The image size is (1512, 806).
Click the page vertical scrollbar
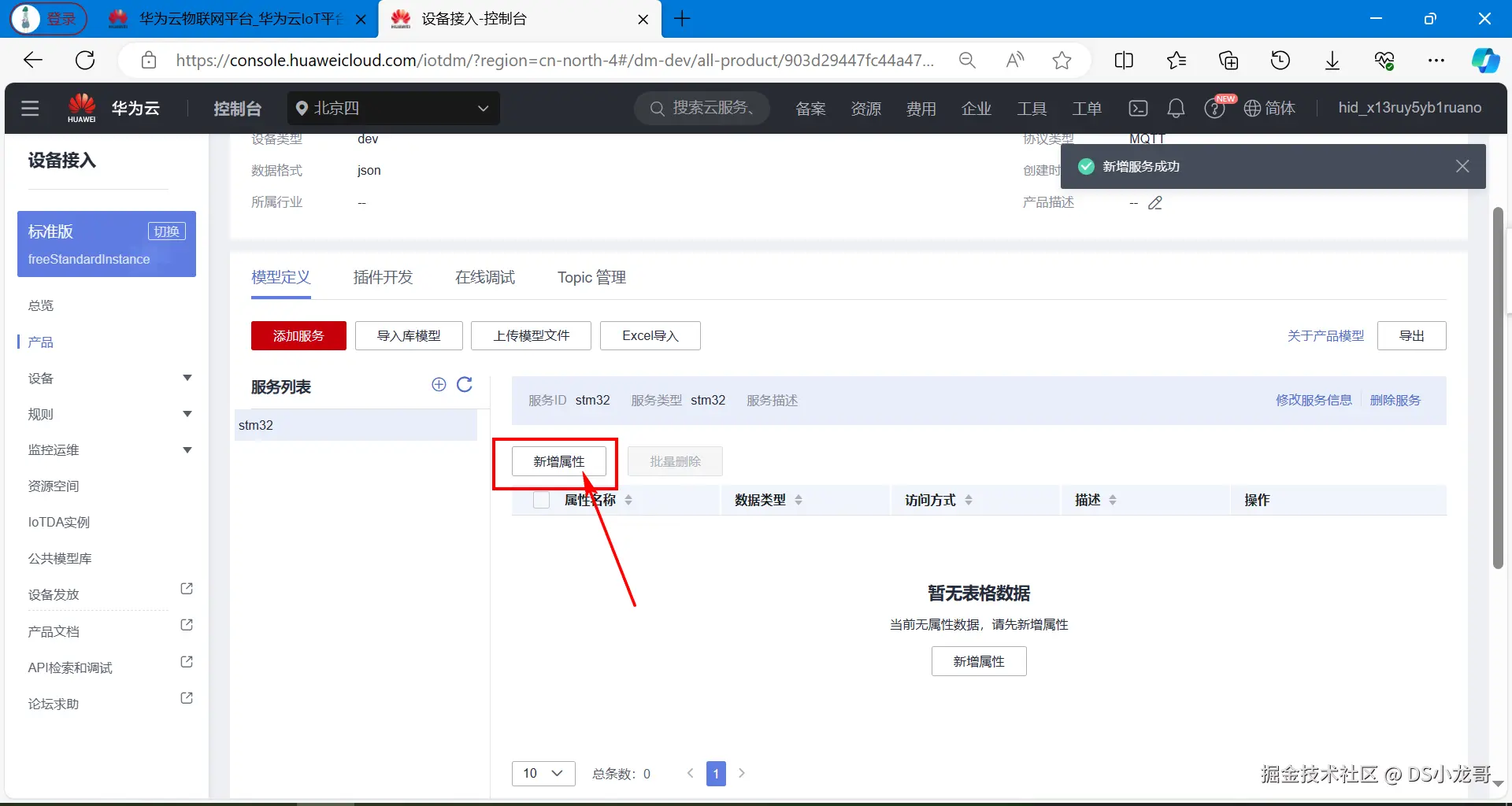coord(1498,387)
